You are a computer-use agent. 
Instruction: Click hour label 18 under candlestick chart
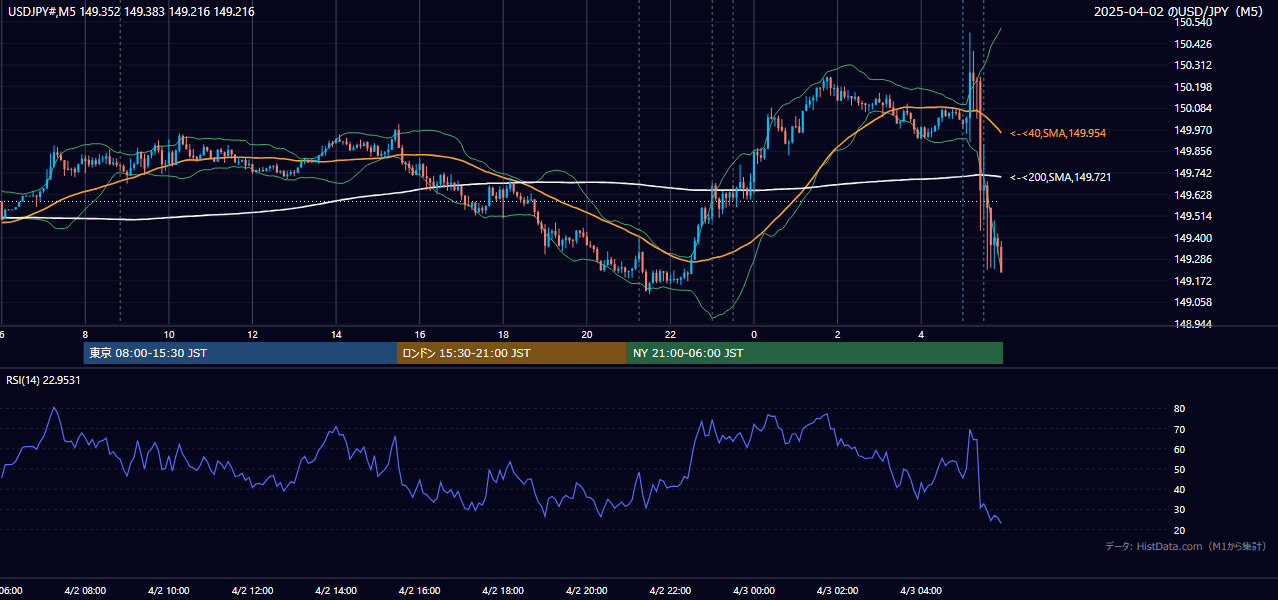click(x=504, y=335)
